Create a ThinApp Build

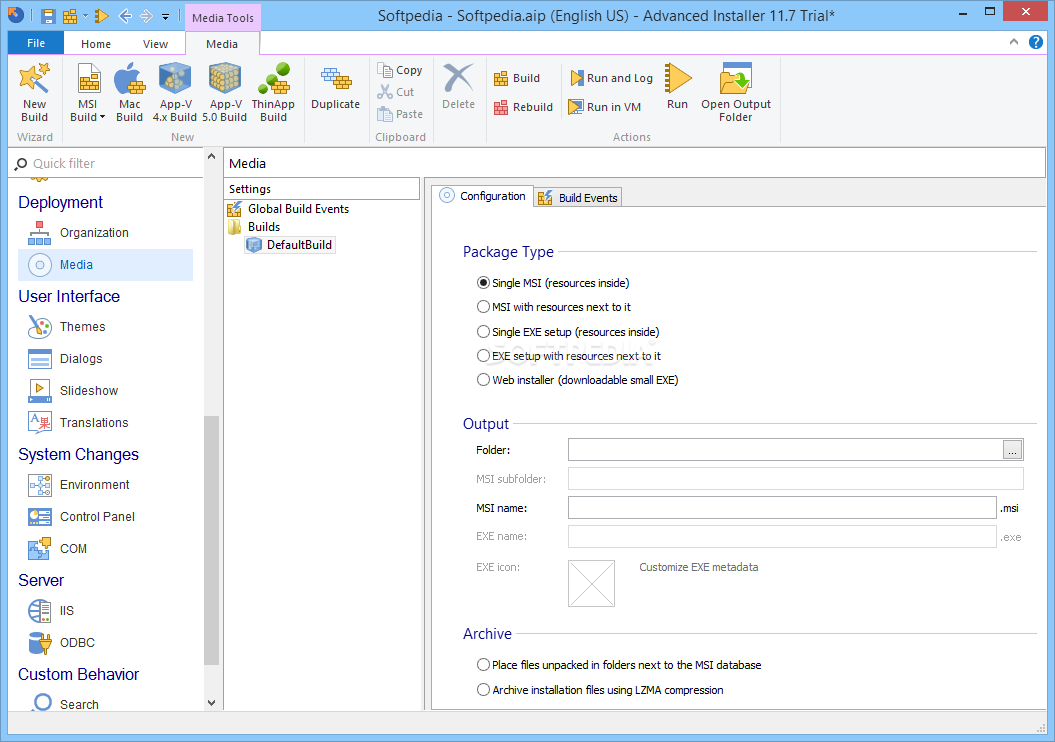click(x=273, y=93)
